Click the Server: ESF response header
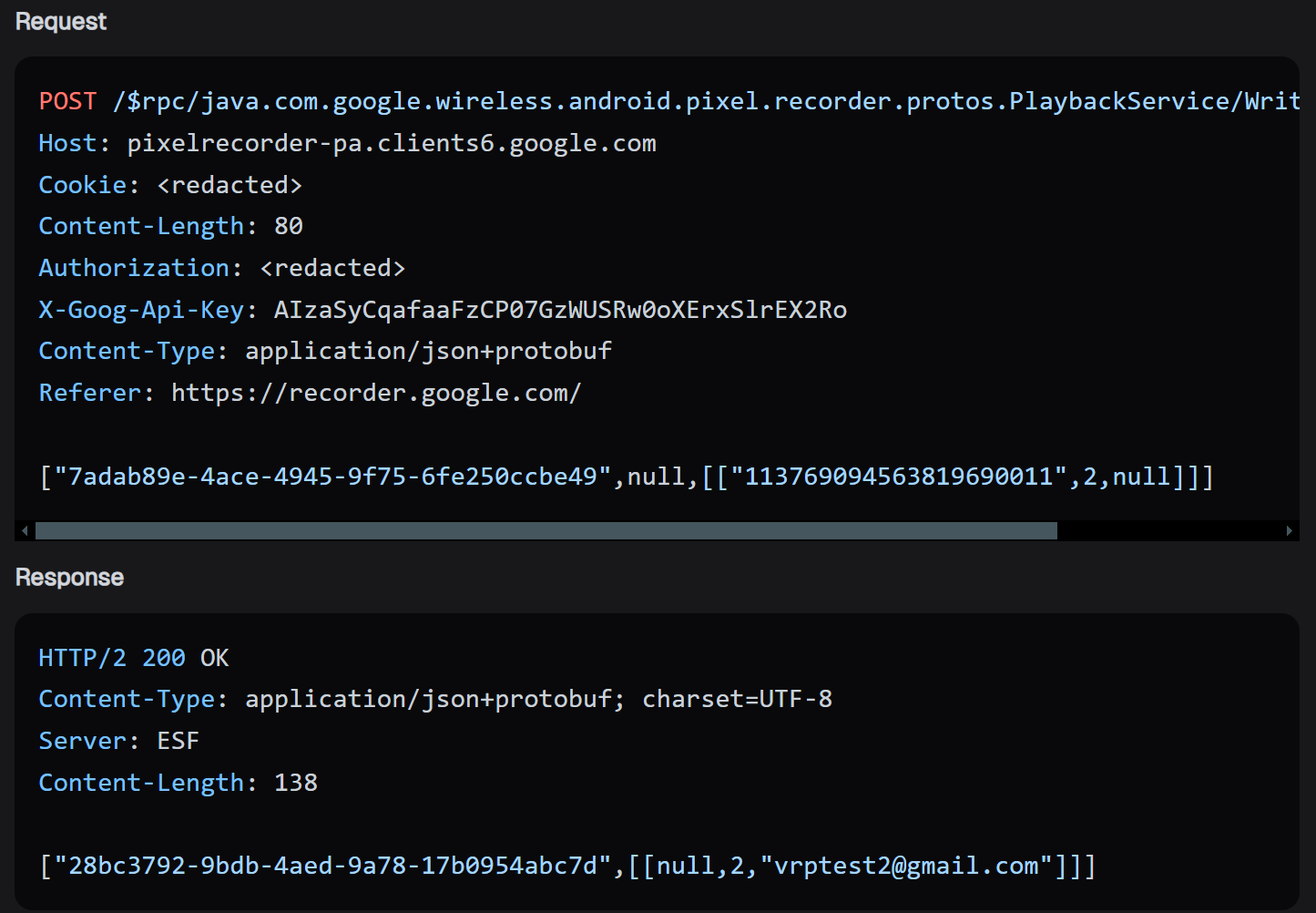Viewport: 1316px width, 913px height. (x=118, y=741)
